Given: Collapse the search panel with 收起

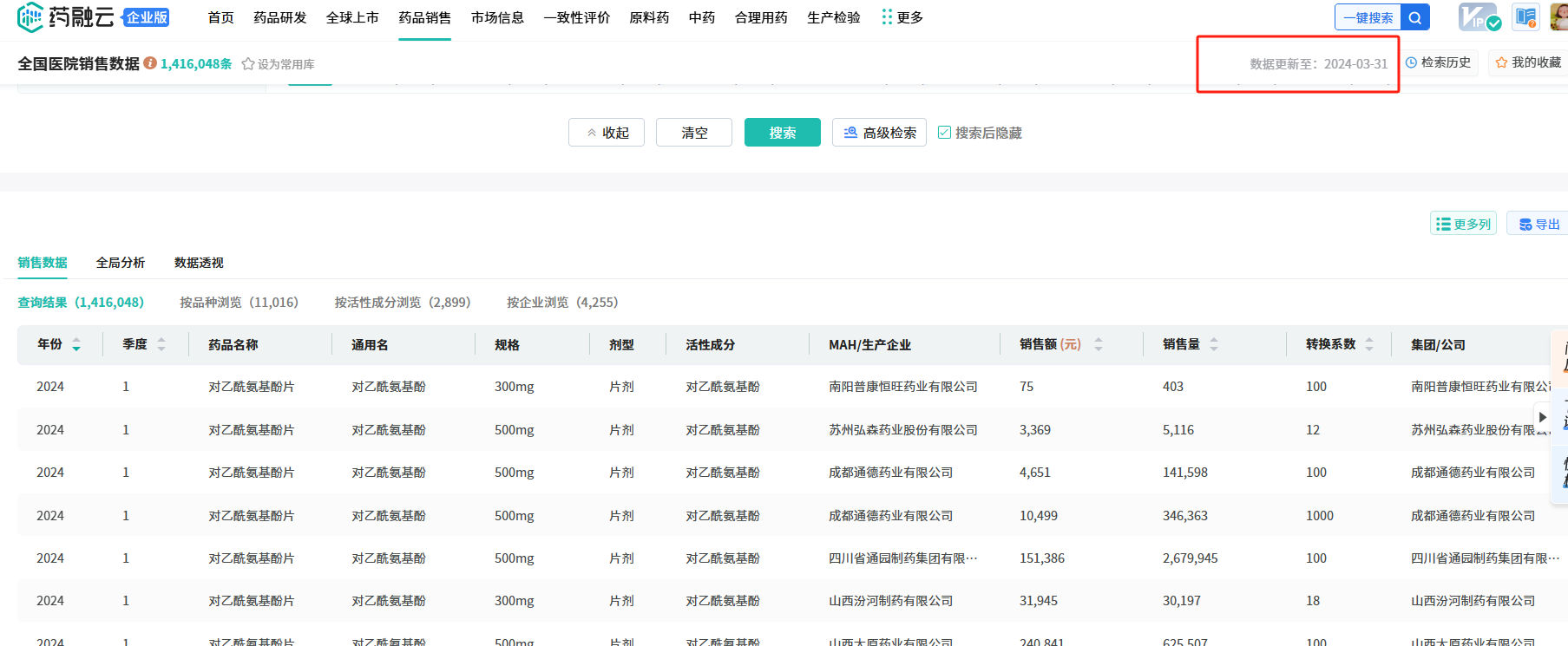Looking at the screenshot, I should pyautogui.click(x=607, y=133).
